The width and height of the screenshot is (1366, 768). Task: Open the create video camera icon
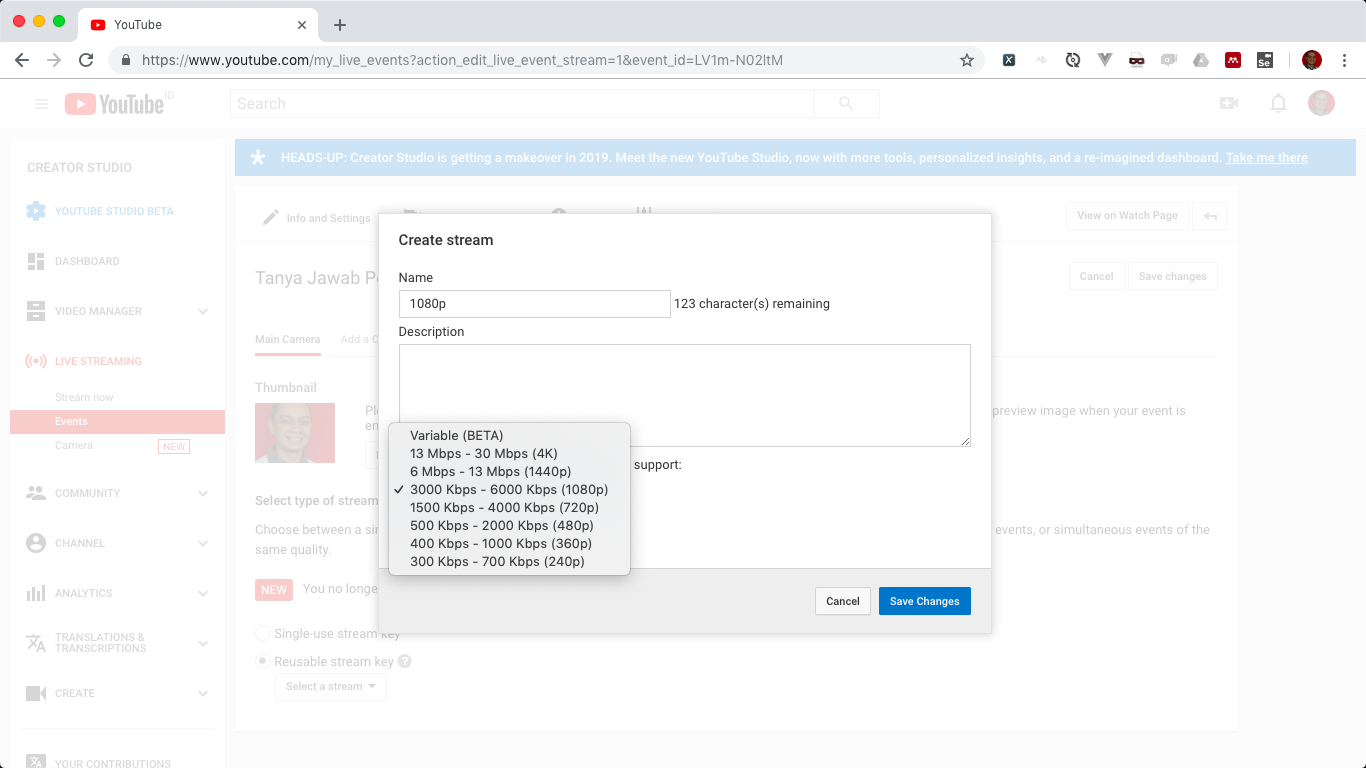click(1229, 103)
